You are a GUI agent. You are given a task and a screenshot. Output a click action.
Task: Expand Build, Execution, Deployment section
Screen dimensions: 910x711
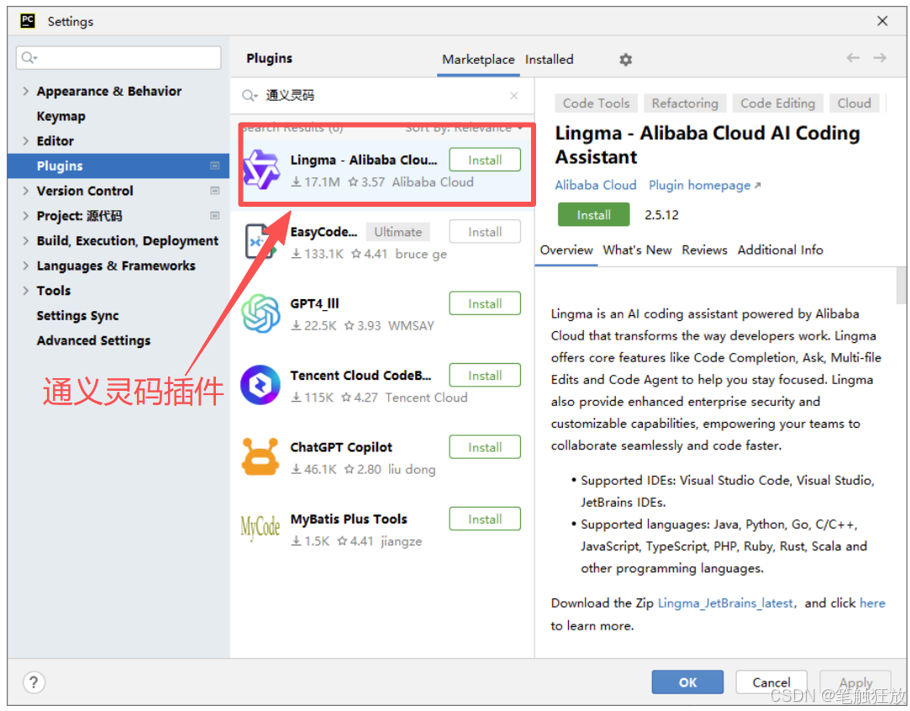click(26, 240)
